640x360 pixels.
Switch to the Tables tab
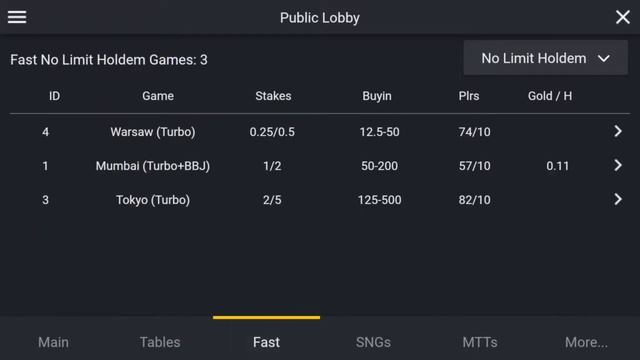point(160,342)
